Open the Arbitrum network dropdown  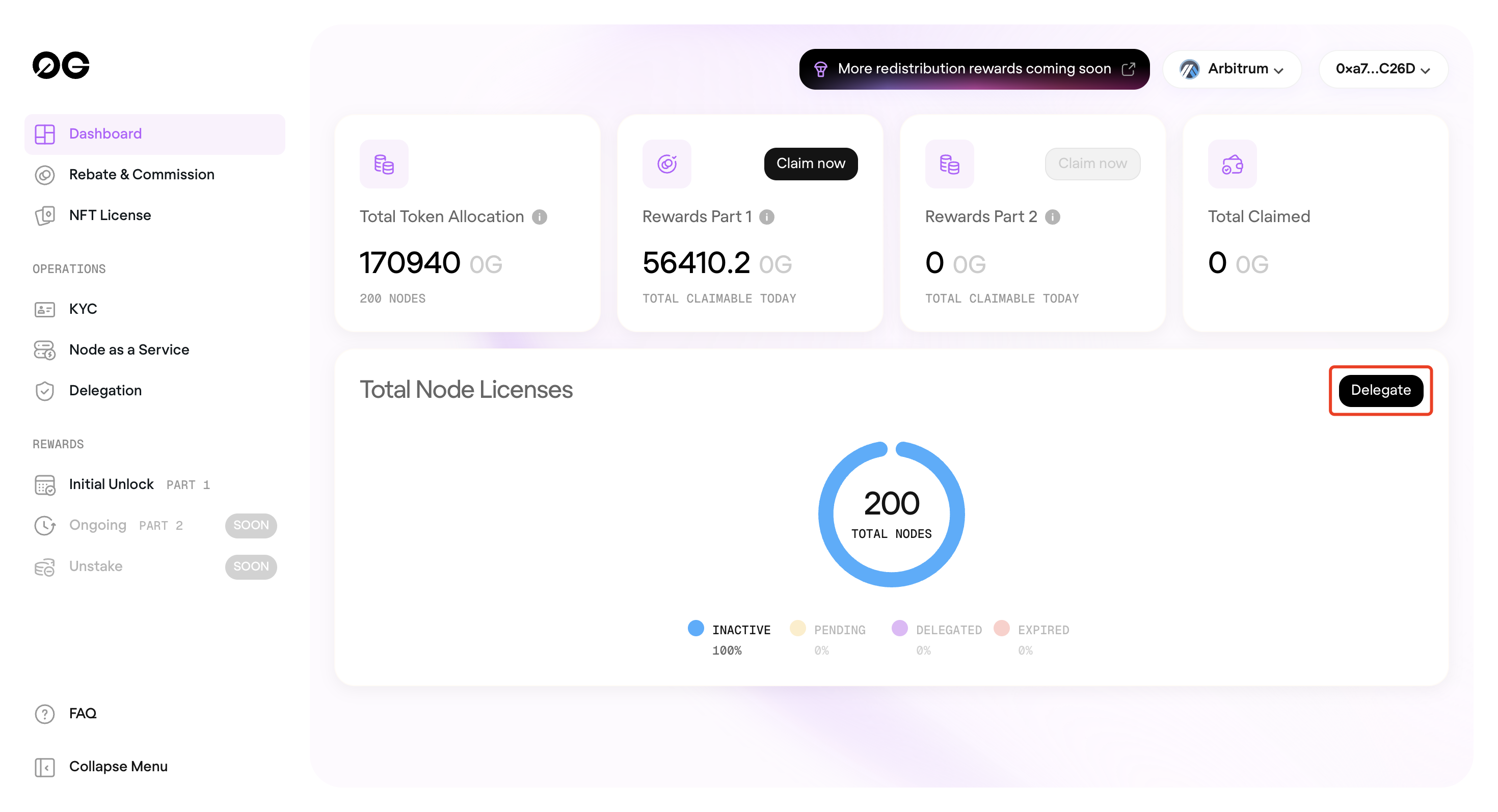[1231, 69]
